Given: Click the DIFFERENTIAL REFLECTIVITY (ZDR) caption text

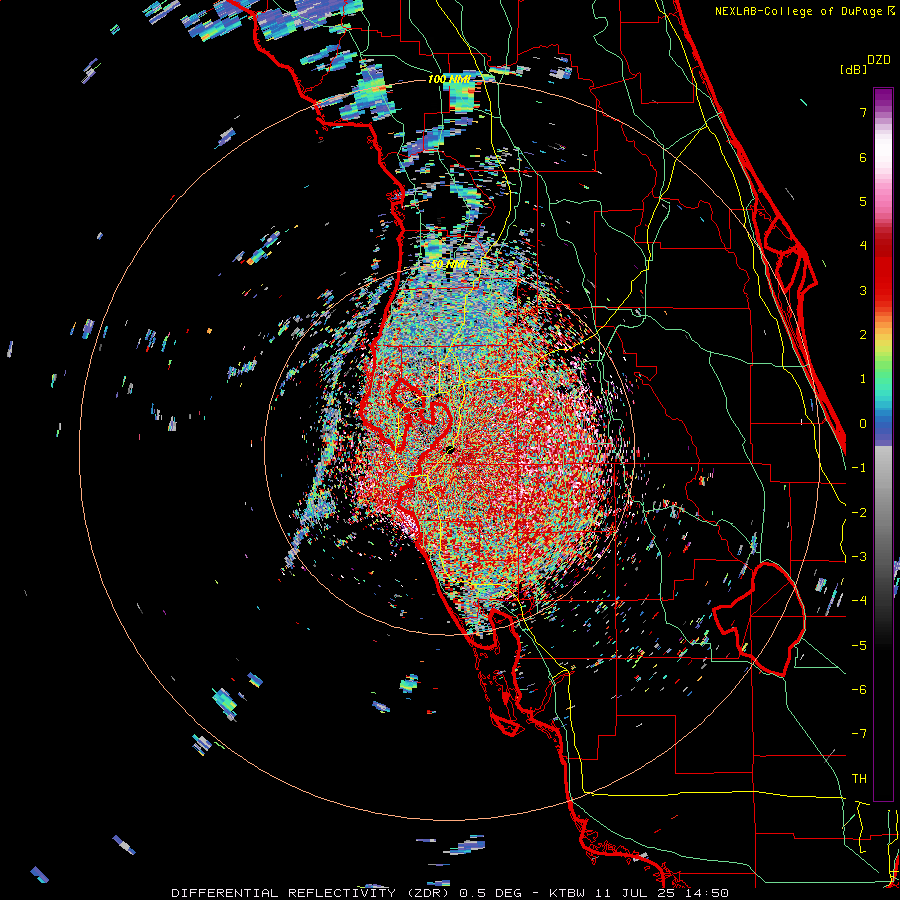Looking at the screenshot, I should tap(311, 893).
